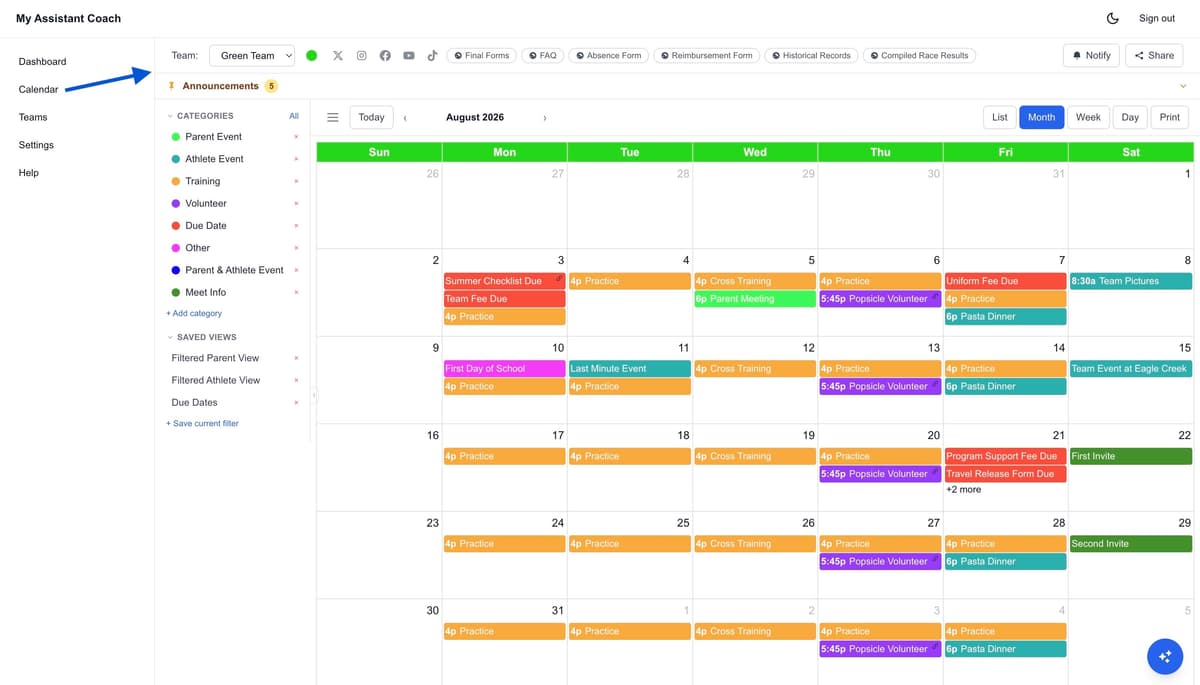Open the Reimbursement Form link

click(x=707, y=56)
